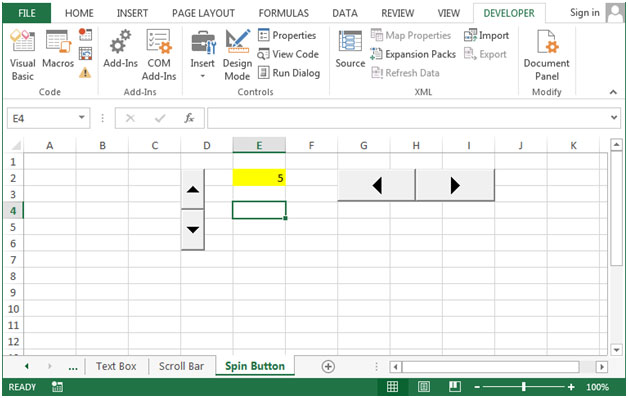Image resolution: width=628 pixels, height=398 pixels.
Task: Switch to the HOME tab
Action: coord(79,13)
